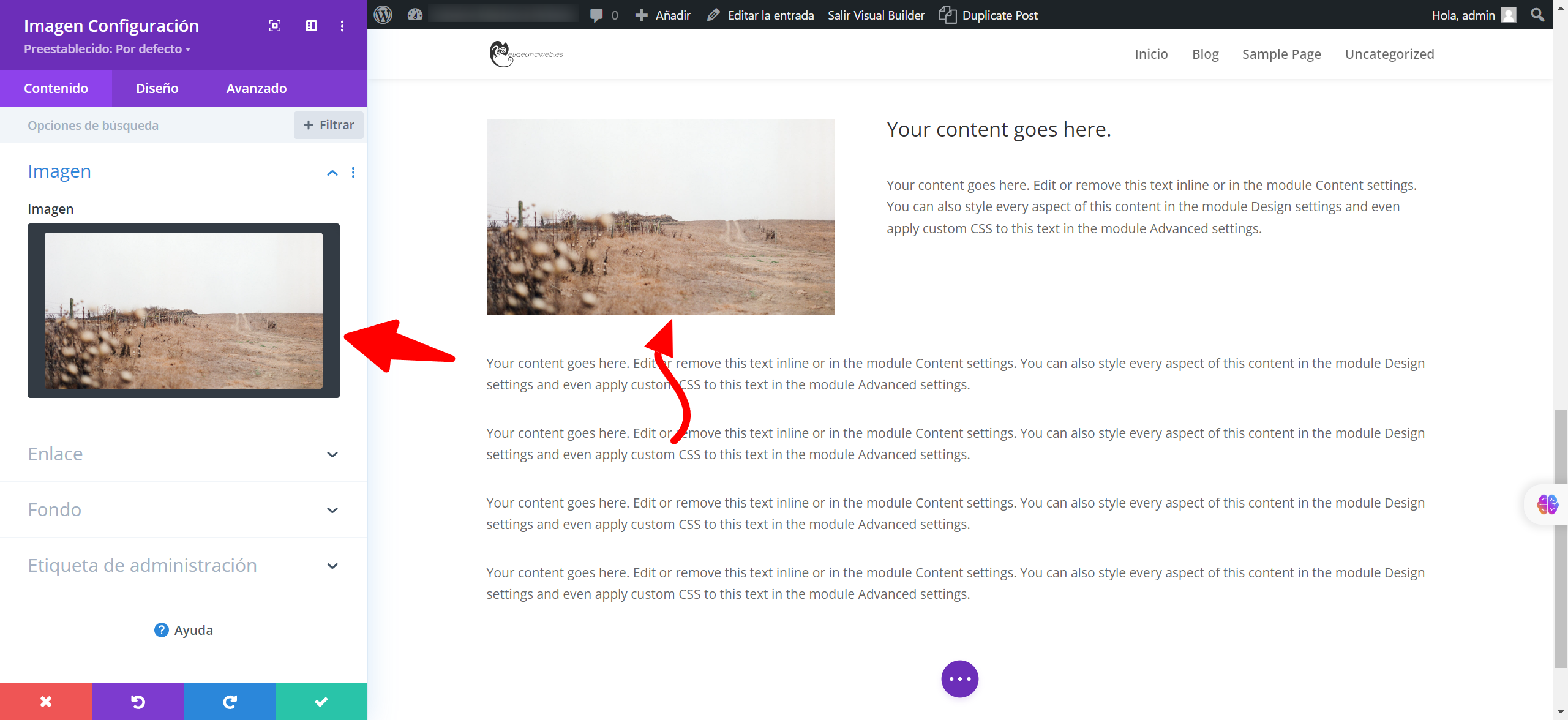Click the purple undo arrow button

coord(138,702)
